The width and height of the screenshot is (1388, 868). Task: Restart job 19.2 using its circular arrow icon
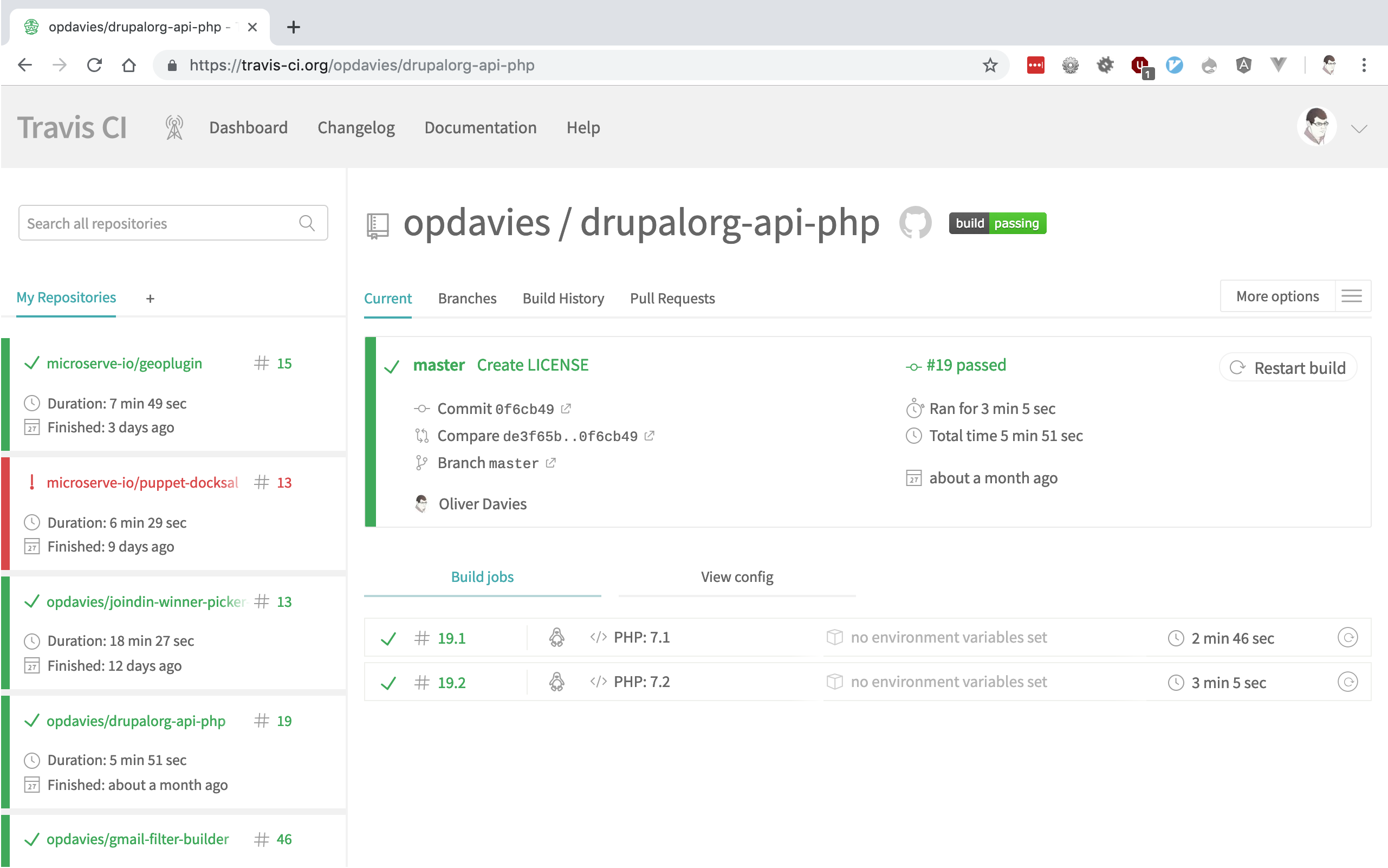pyautogui.click(x=1347, y=682)
